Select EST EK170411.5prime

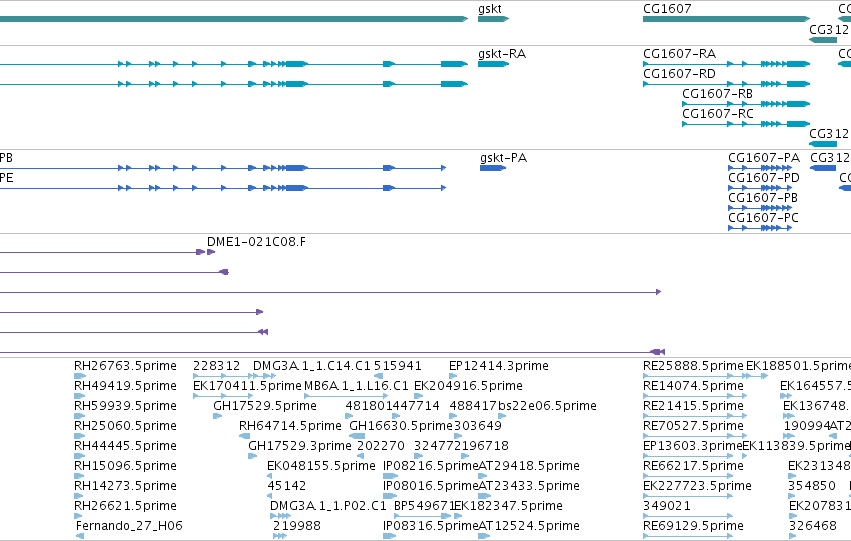247,386
